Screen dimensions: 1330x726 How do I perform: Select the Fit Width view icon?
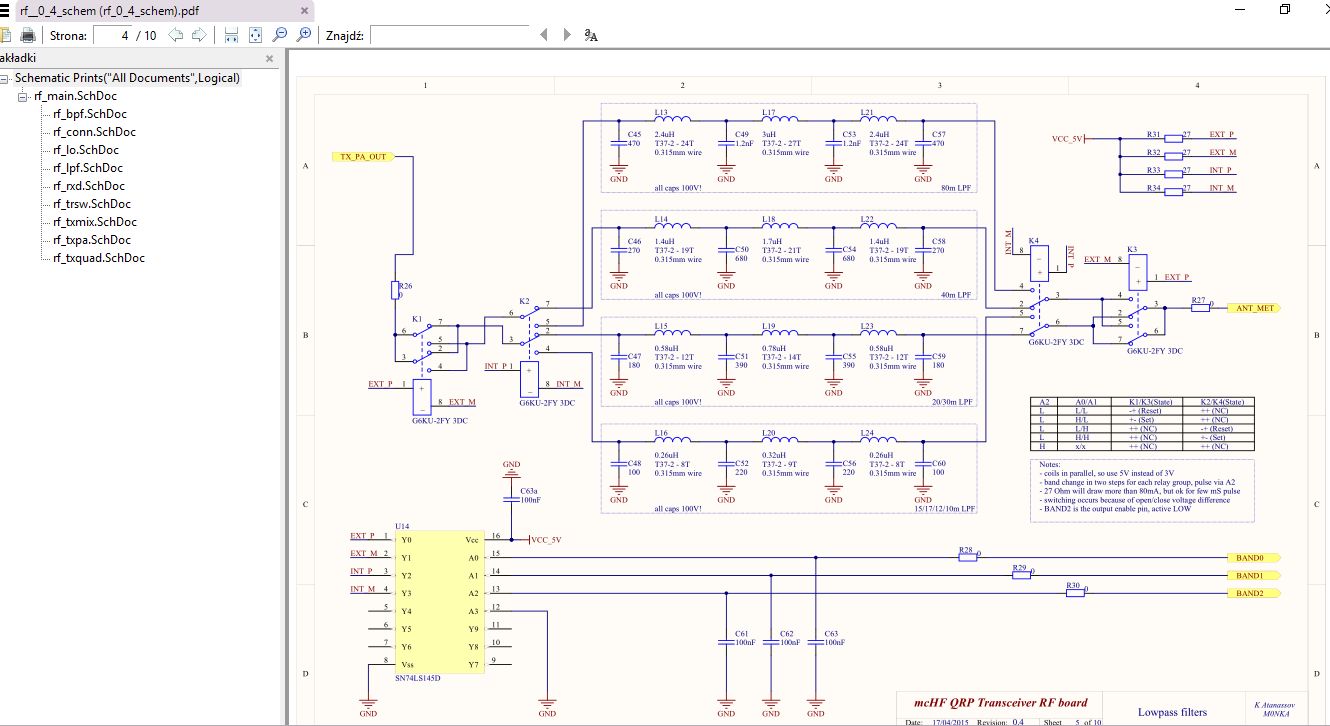tap(231, 35)
